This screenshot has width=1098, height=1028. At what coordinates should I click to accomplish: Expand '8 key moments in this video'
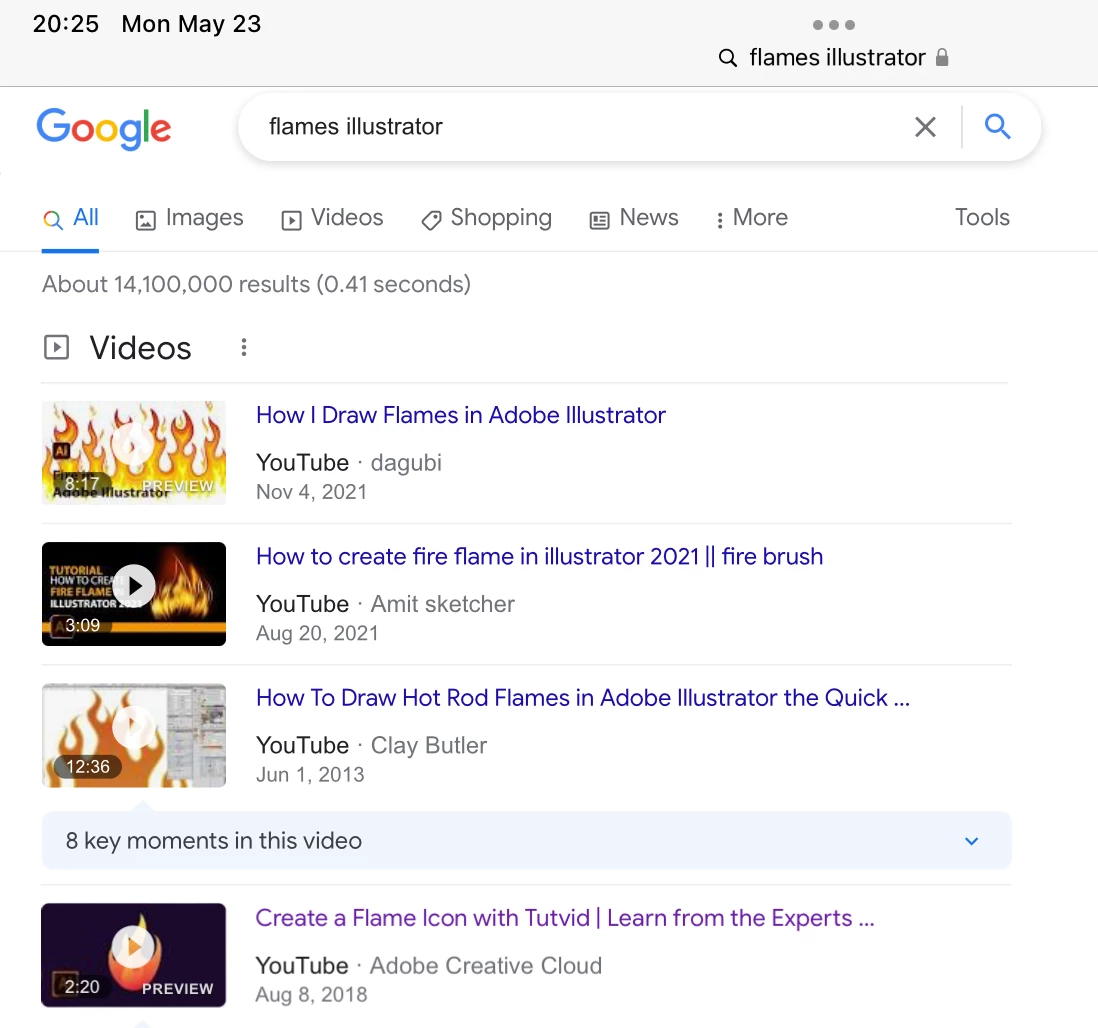[x=527, y=840]
